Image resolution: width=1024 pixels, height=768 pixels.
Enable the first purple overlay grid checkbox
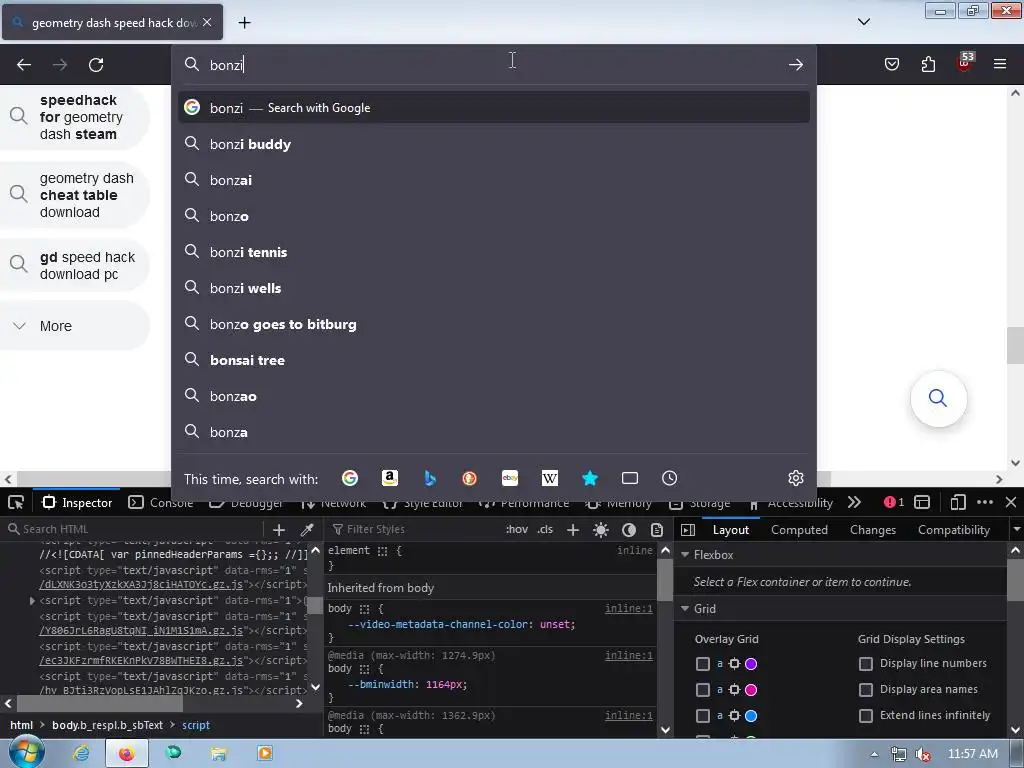click(703, 664)
